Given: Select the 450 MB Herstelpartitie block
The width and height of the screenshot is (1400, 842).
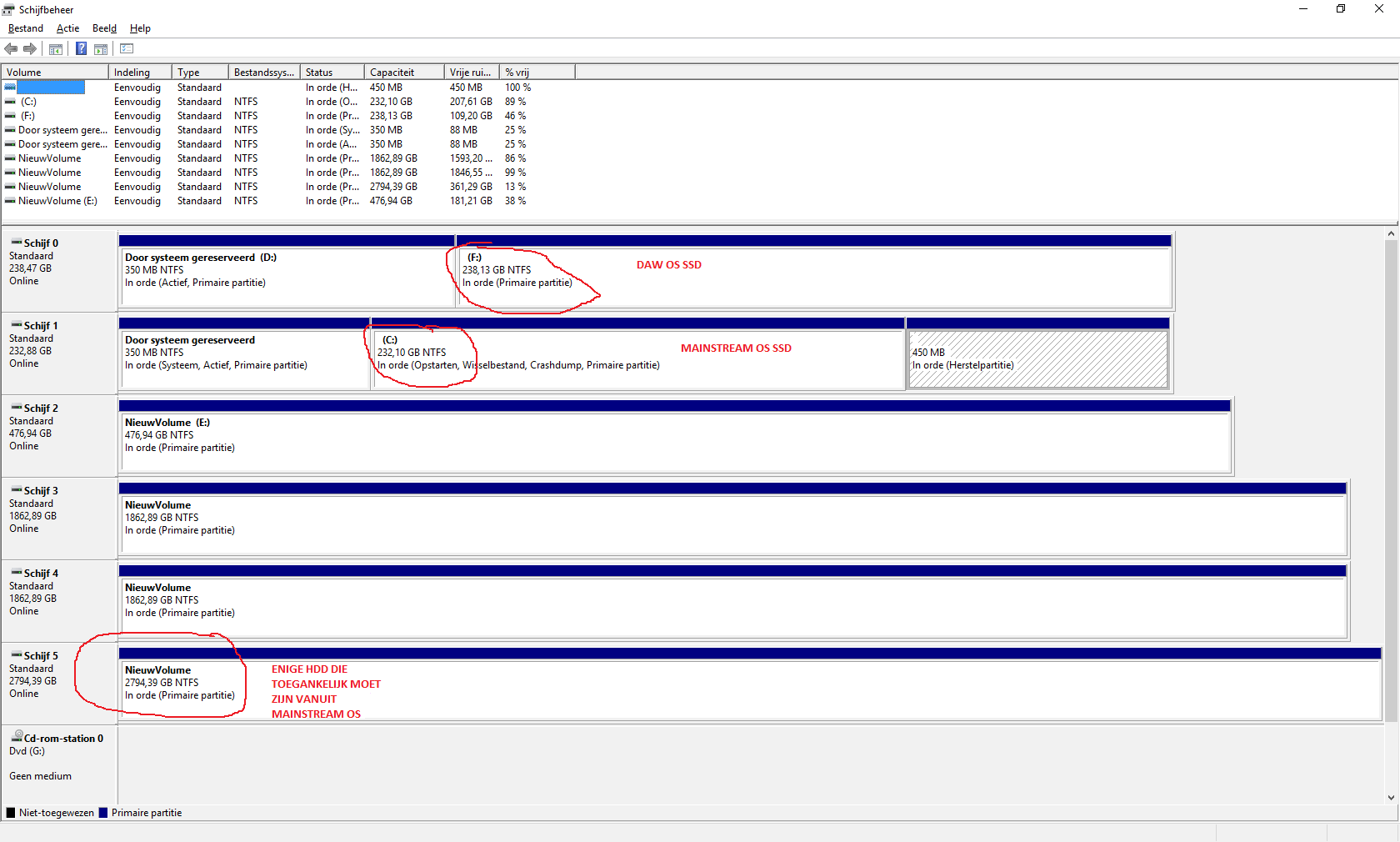Looking at the screenshot, I should [1038, 353].
